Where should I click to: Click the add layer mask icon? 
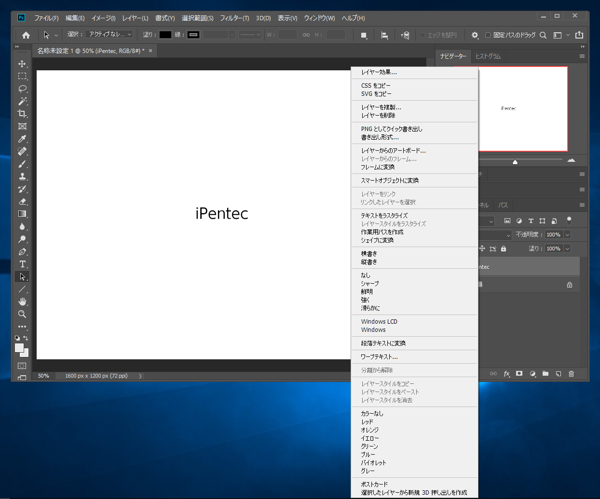[x=519, y=373]
